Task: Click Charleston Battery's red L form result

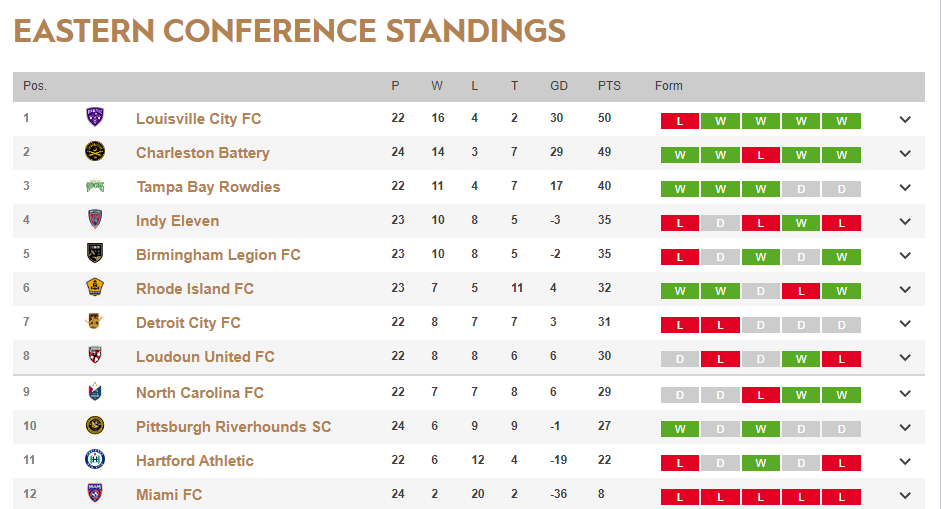Action: click(761, 155)
